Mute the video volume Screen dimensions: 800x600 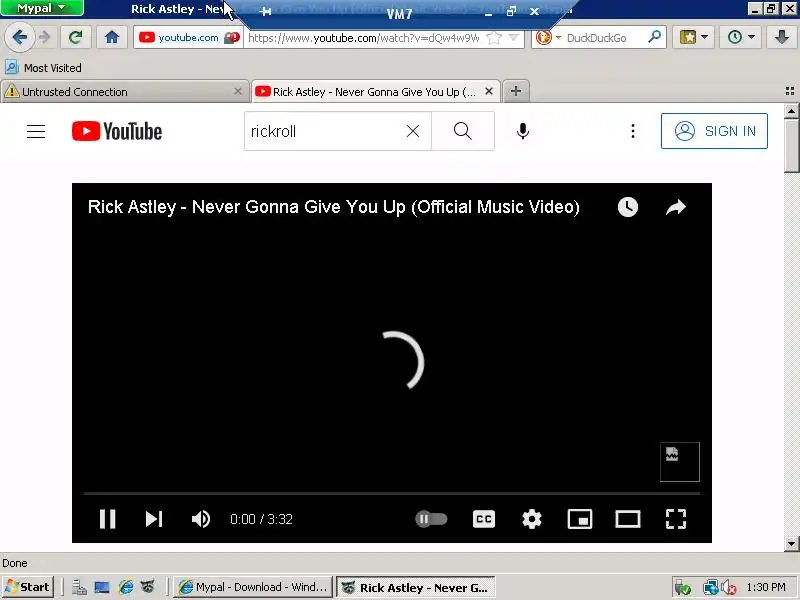[201, 519]
